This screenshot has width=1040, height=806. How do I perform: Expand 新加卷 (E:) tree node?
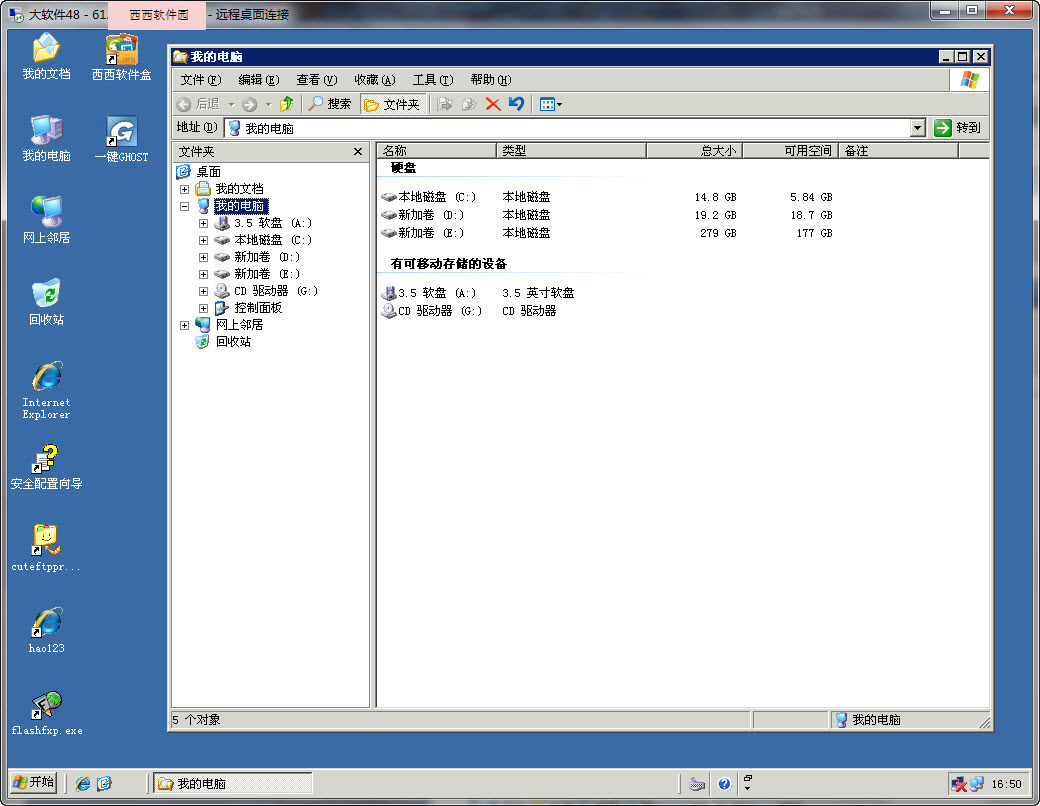coord(204,274)
